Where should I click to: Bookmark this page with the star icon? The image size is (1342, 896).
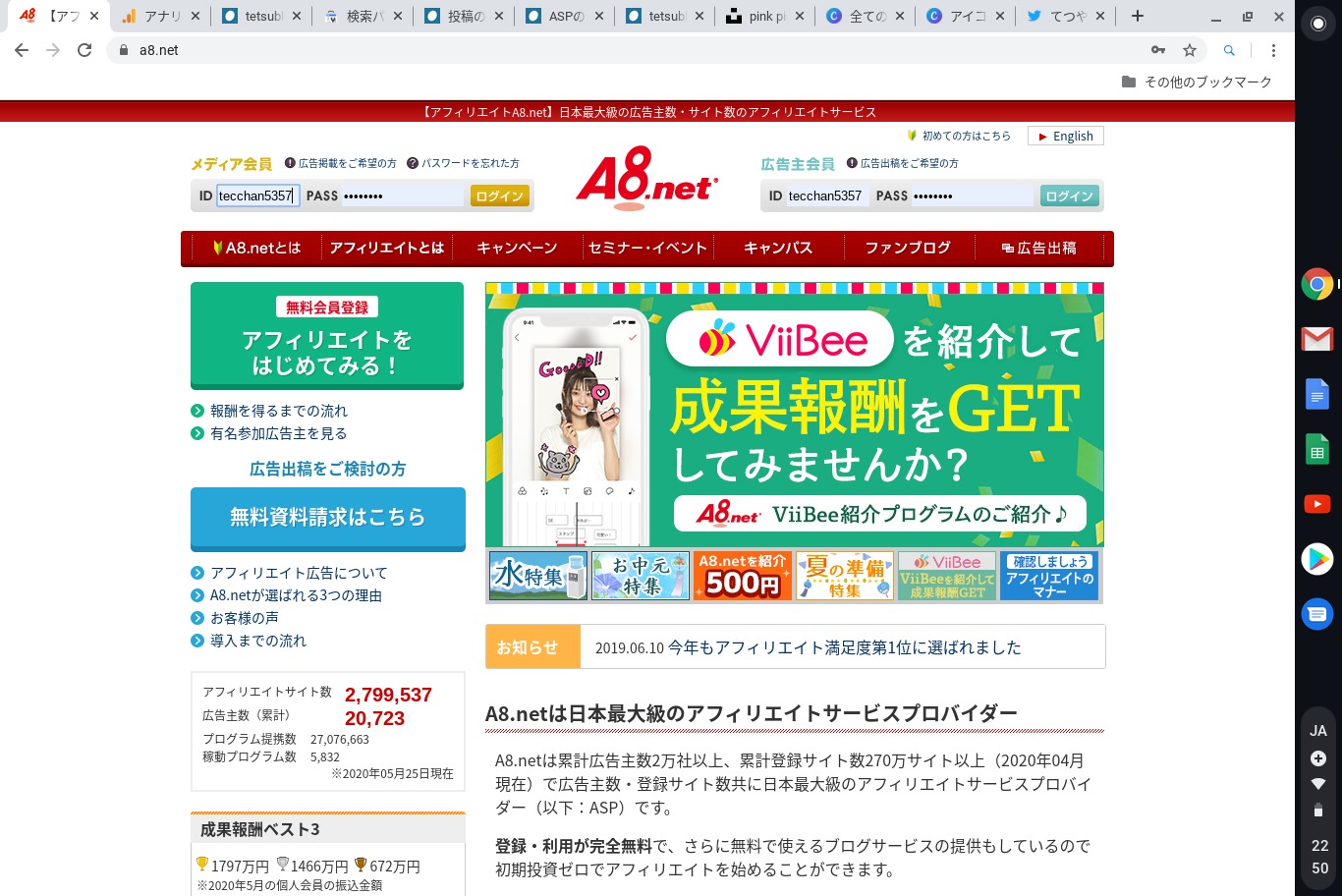point(1190,50)
